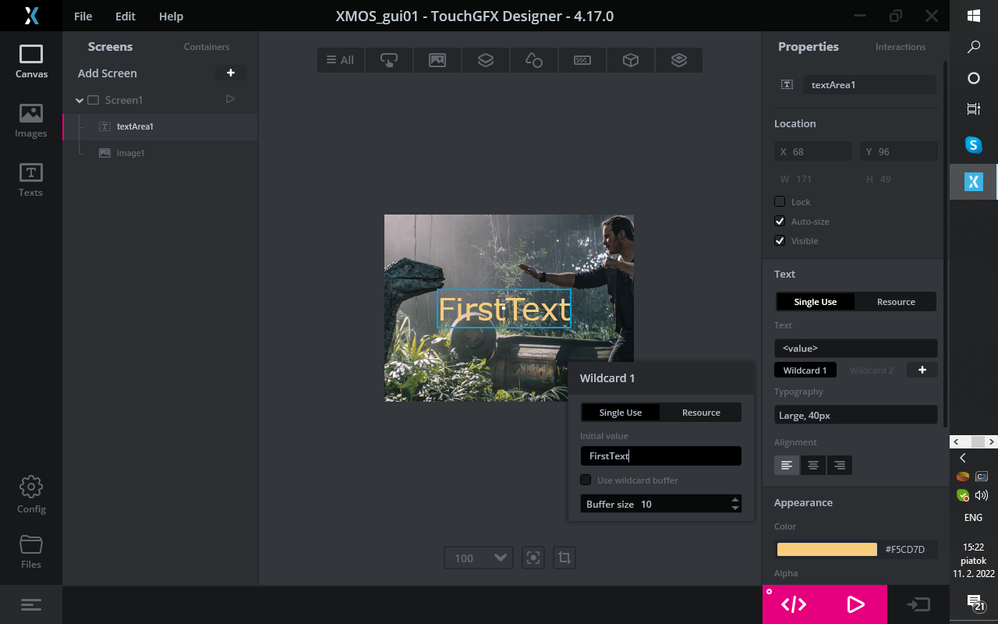This screenshot has height=624, width=998.
Task: Open the Progress indicators widget category
Action: 582,60
